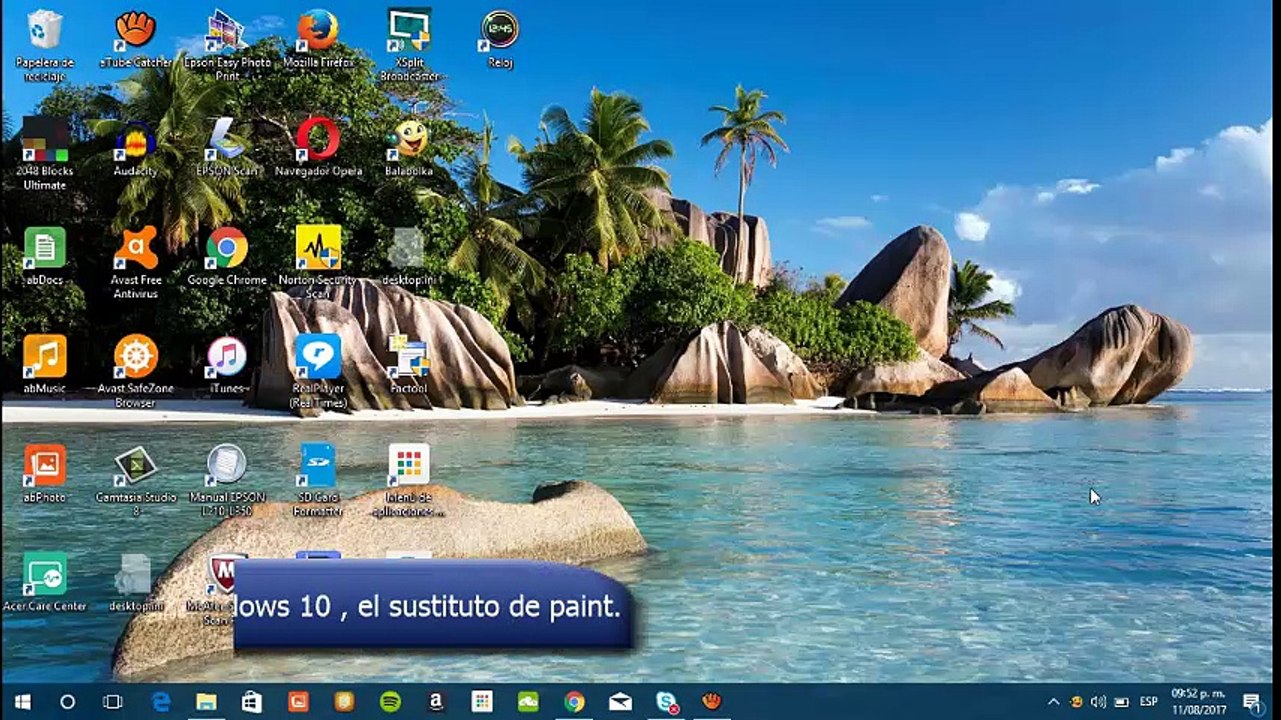
Task: Select the abDocs desktop icon
Action: pyautogui.click(x=45, y=257)
